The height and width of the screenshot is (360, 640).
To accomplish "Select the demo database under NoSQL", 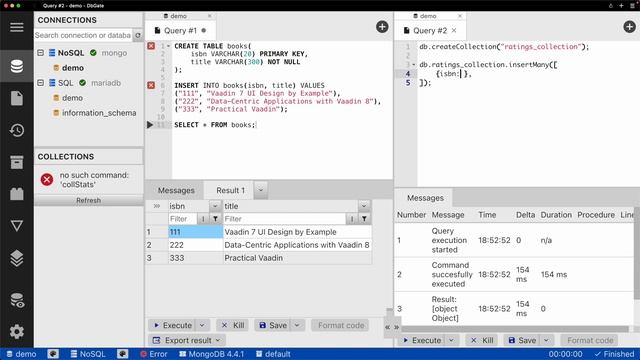I will 73,68.
